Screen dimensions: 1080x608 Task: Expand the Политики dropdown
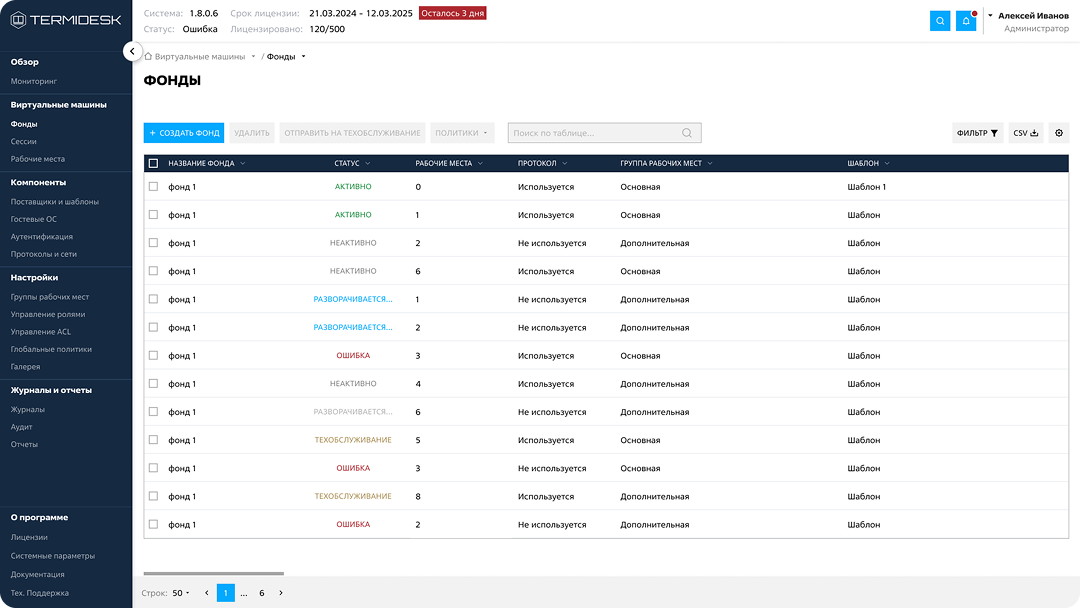click(463, 133)
